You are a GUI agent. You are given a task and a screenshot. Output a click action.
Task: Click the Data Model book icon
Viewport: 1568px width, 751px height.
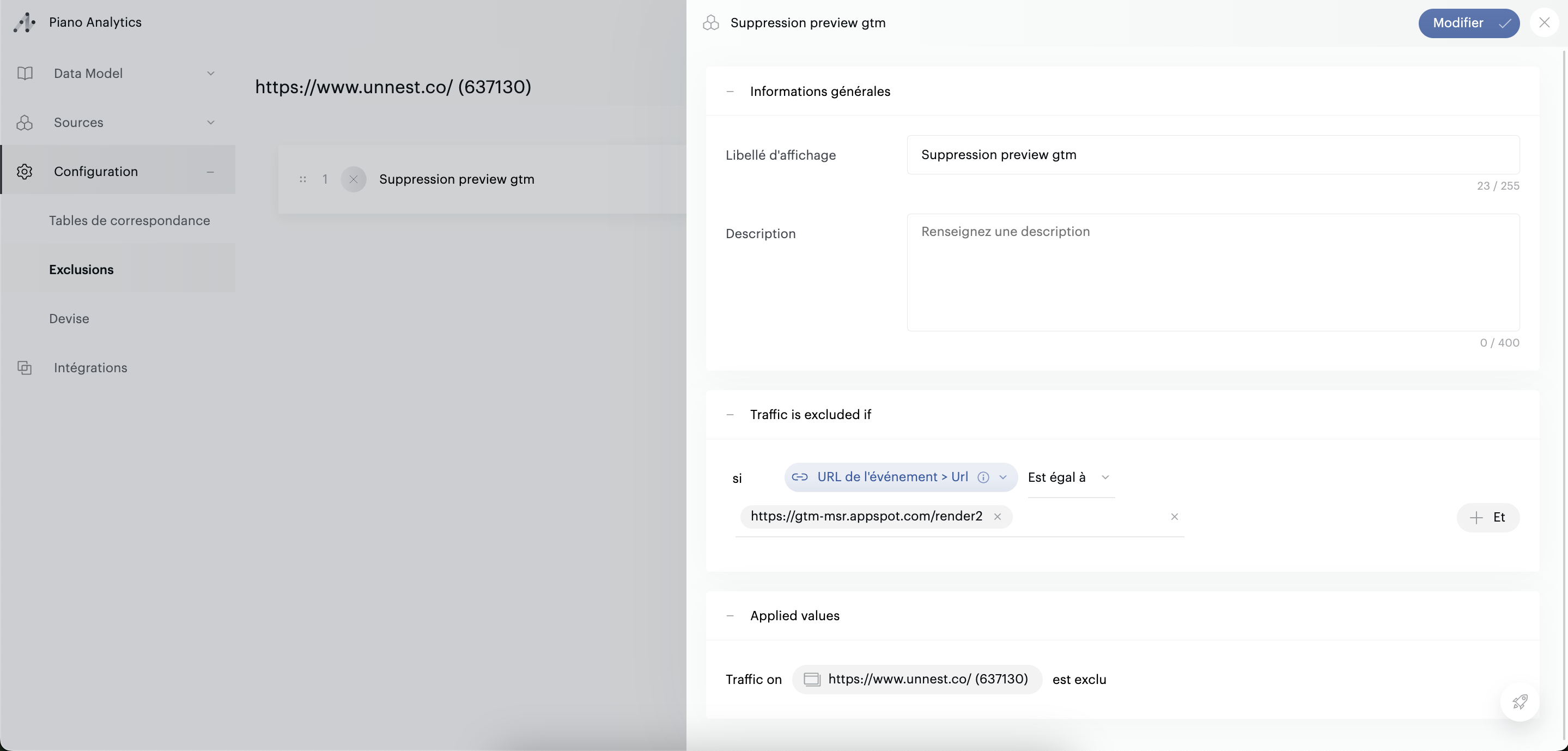(x=25, y=73)
